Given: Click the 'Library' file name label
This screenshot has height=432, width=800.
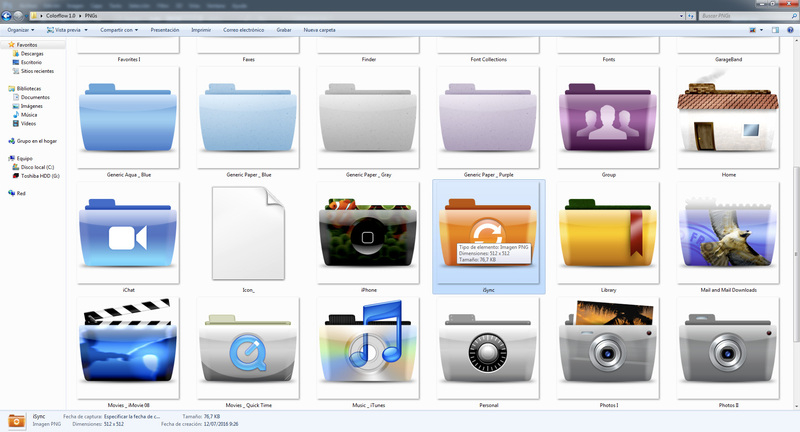Looking at the screenshot, I should click(608, 290).
